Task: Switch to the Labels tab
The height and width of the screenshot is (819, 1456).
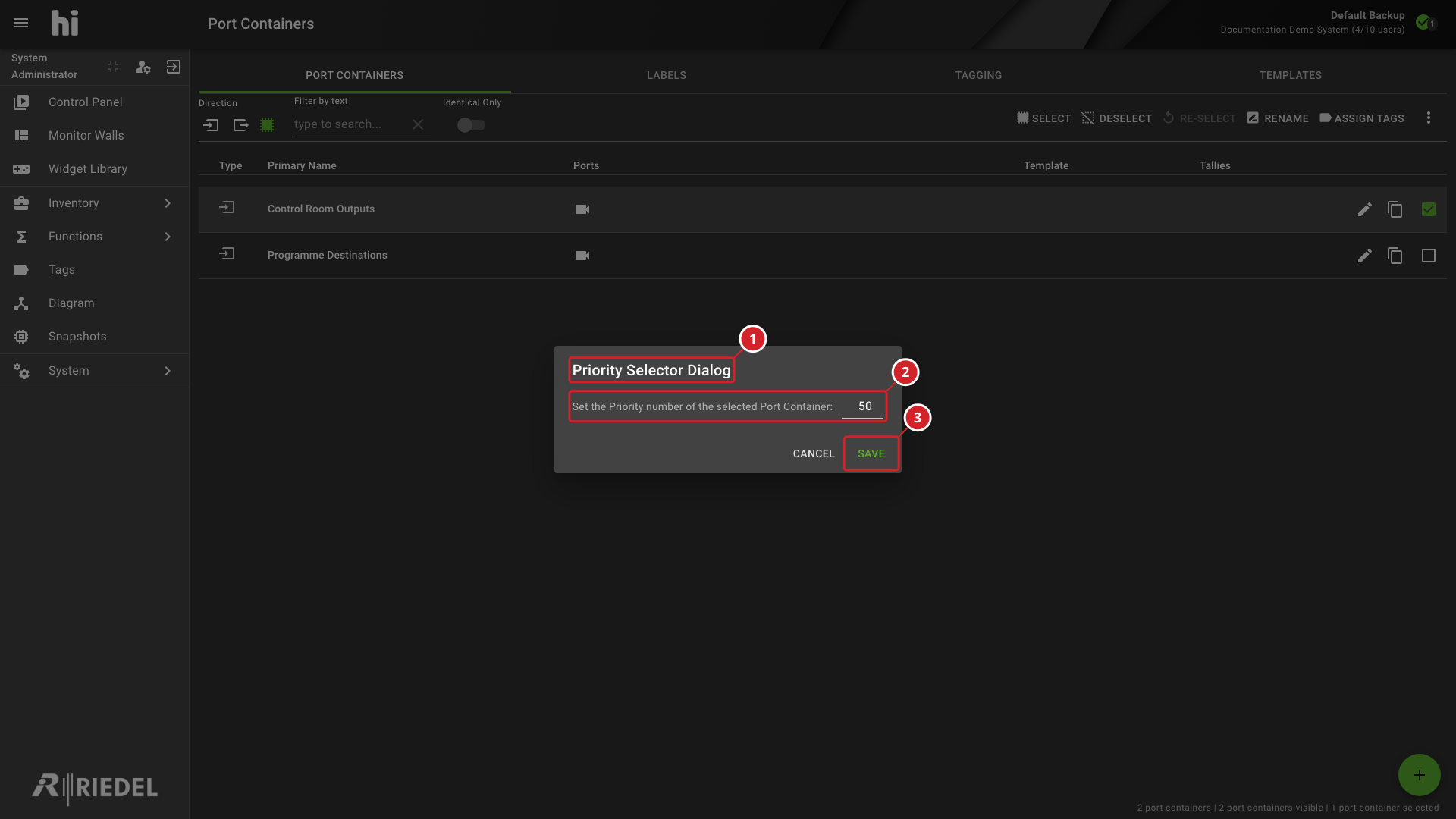Action: click(667, 75)
